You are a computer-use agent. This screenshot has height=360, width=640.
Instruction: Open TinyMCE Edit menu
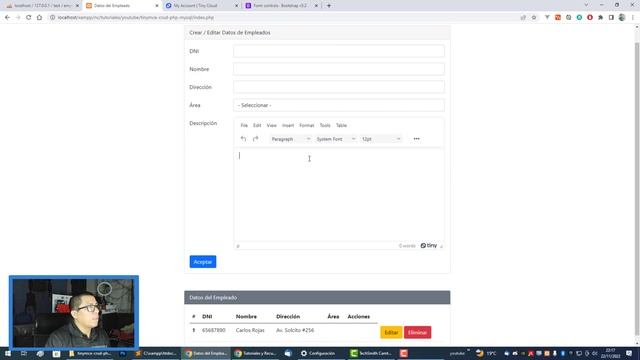[x=257, y=125]
